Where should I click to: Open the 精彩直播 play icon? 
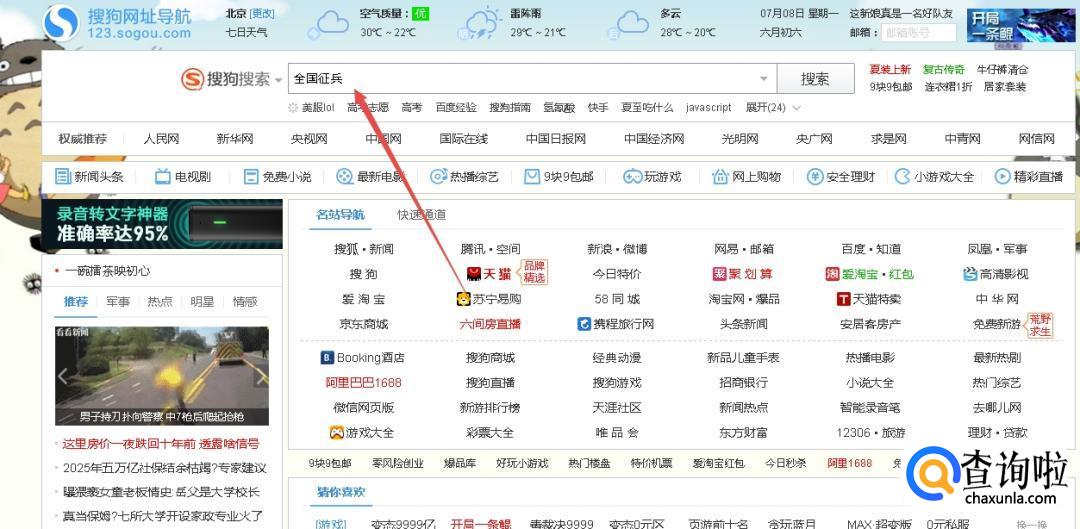(1002, 176)
